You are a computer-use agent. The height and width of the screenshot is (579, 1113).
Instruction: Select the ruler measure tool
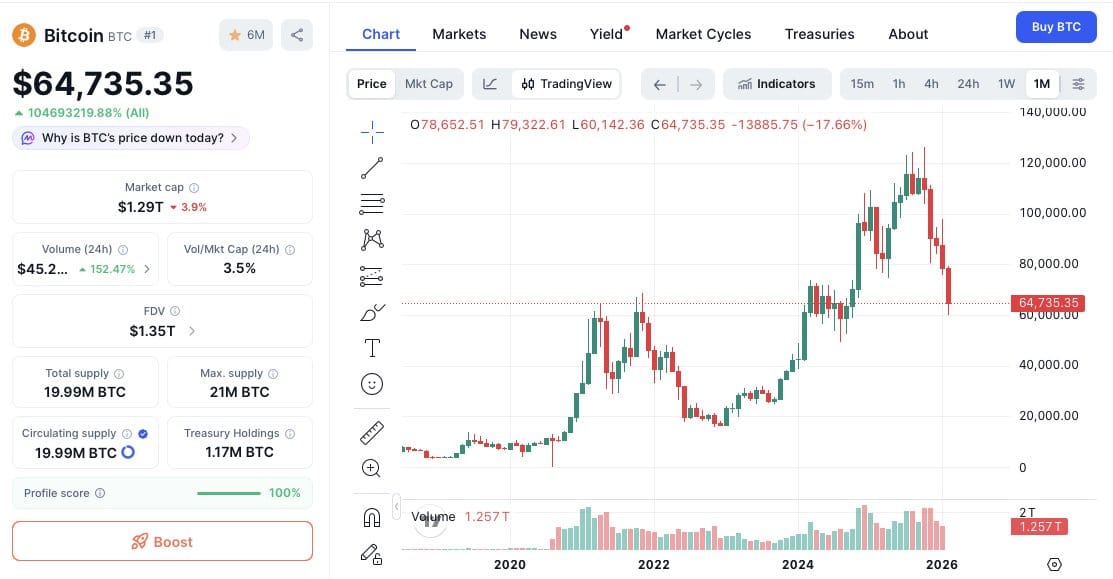372,432
